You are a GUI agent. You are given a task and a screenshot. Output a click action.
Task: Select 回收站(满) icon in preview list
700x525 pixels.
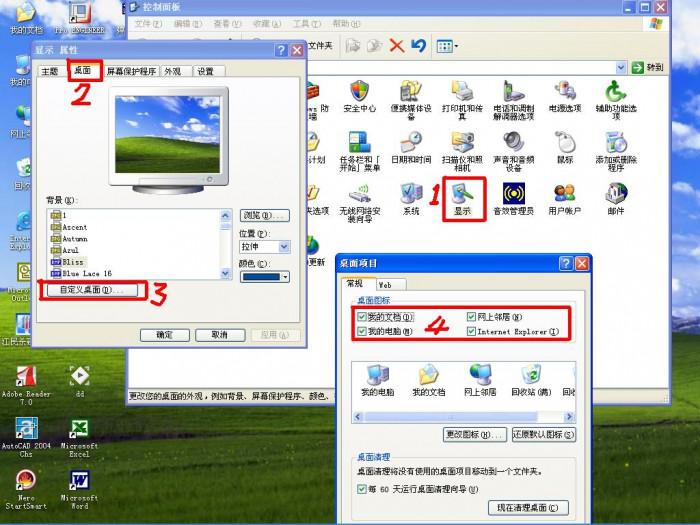(531, 380)
